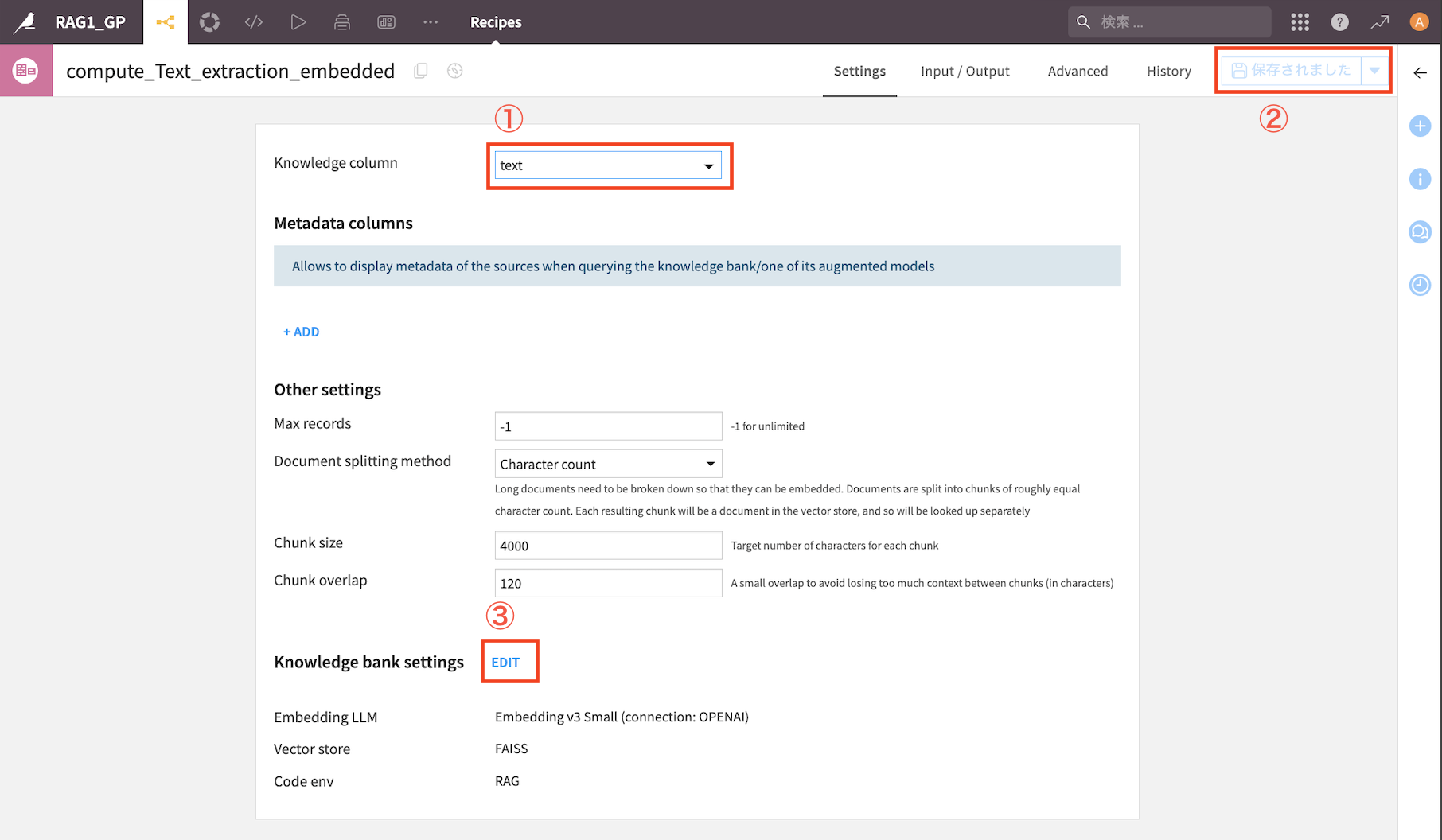Open the dashboards icon in top bar

387,22
